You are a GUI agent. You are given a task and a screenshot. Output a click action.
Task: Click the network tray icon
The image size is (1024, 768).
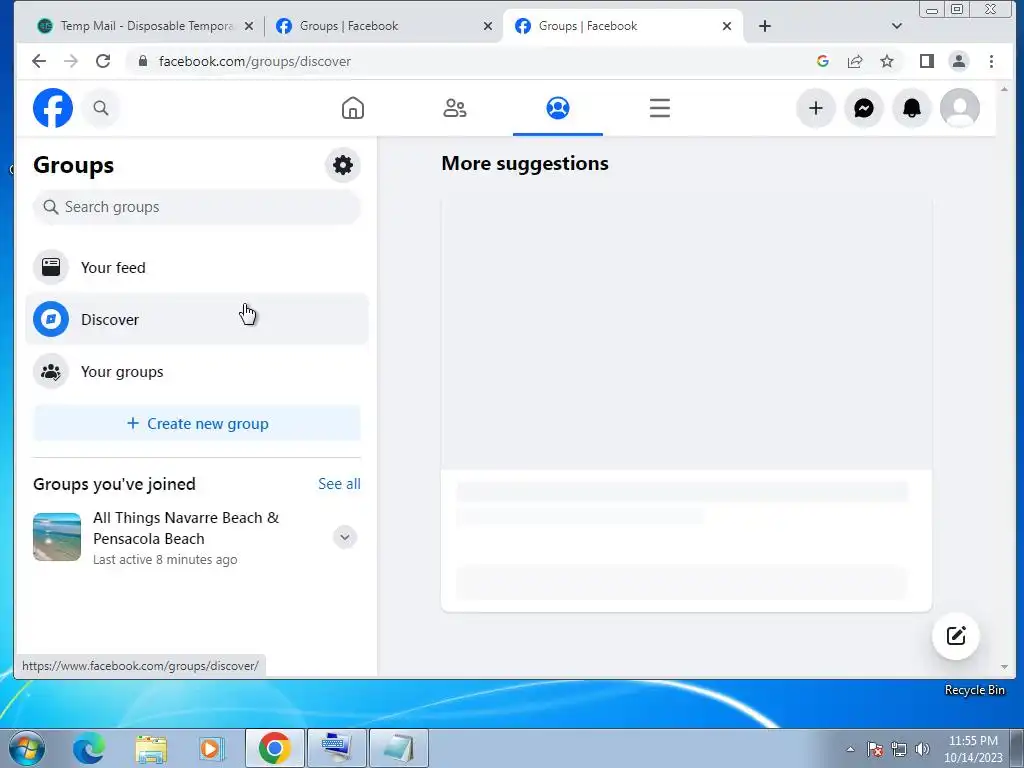[x=899, y=749]
